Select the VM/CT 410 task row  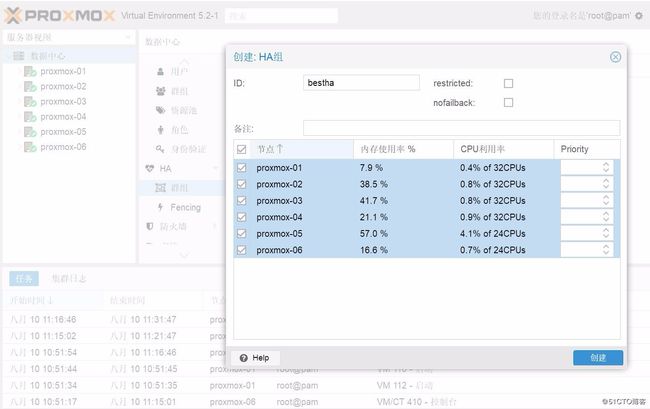click(x=325, y=402)
